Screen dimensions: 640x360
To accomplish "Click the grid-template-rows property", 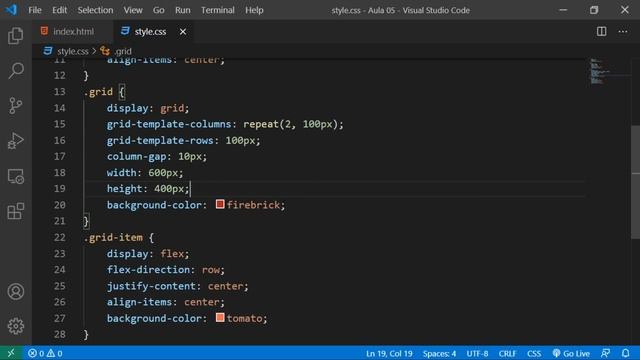I will (160, 140).
